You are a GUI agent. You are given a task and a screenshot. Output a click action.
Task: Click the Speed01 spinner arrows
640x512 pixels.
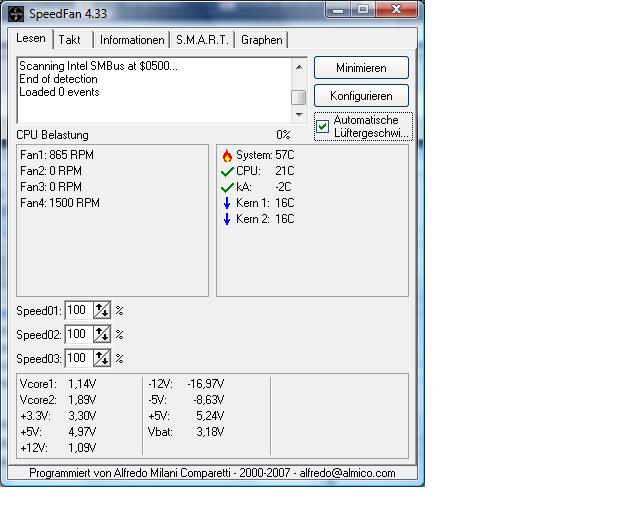[x=102, y=311]
